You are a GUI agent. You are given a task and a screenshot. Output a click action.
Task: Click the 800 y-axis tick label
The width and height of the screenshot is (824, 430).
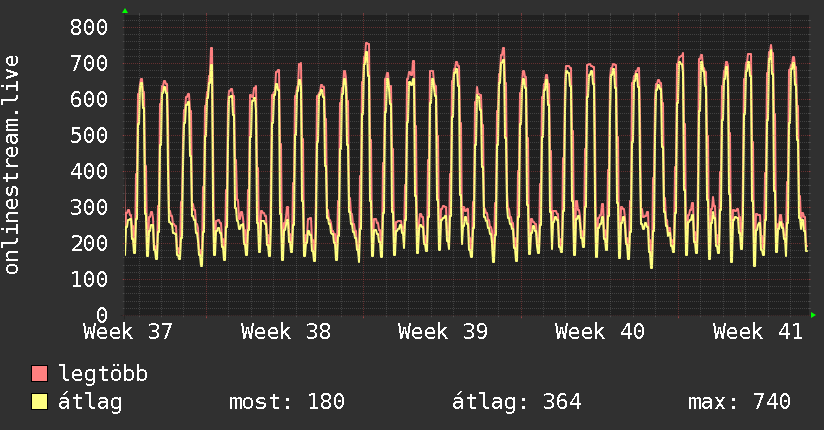89,27
